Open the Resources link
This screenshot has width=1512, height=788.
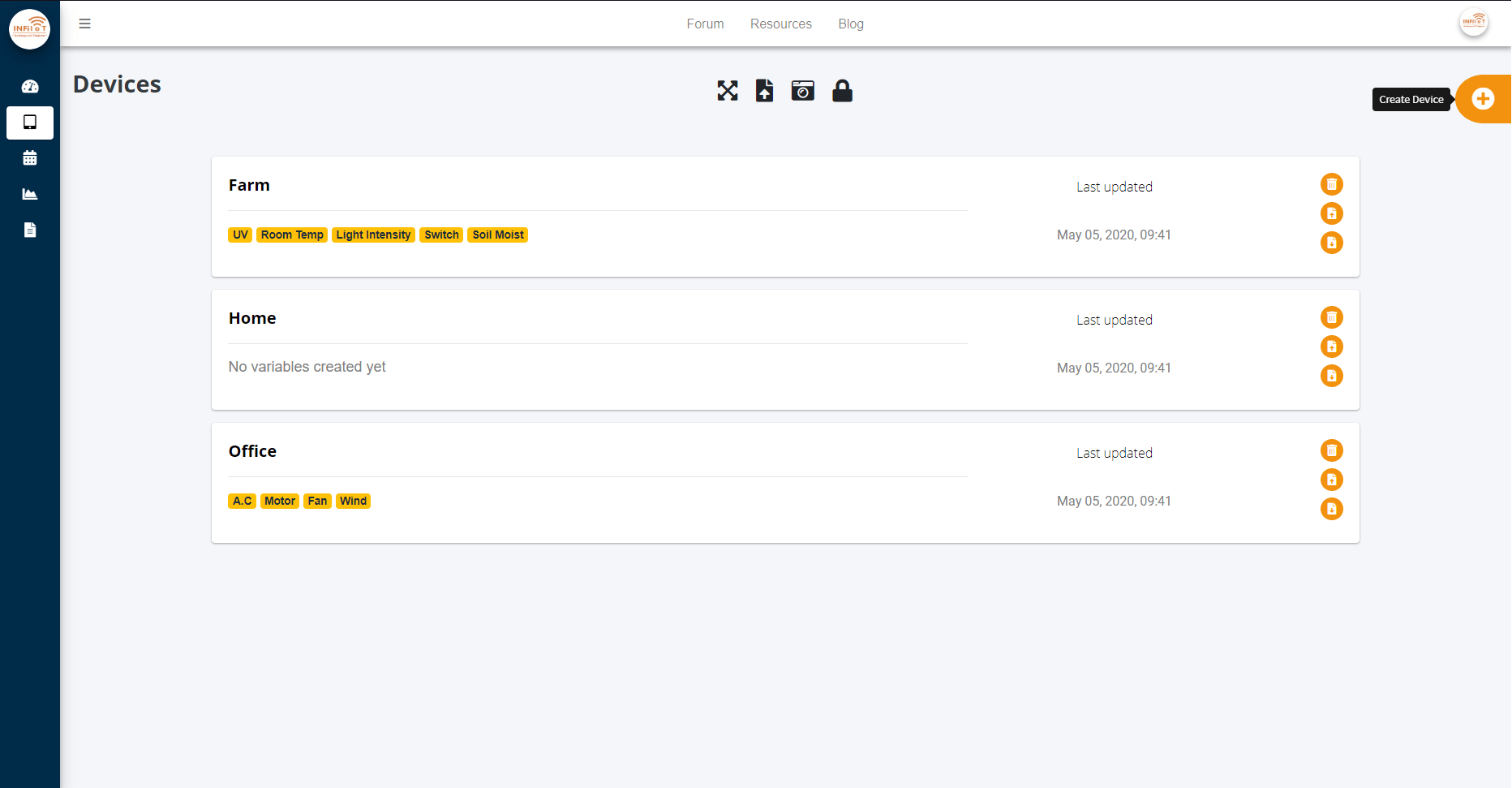point(781,24)
